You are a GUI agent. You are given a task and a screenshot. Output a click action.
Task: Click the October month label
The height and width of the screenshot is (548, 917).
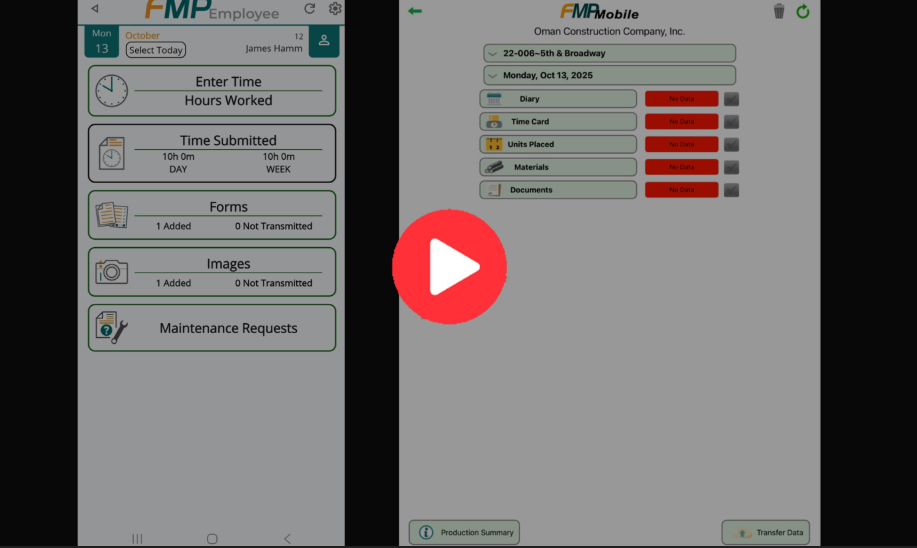[x=142, y=35]
